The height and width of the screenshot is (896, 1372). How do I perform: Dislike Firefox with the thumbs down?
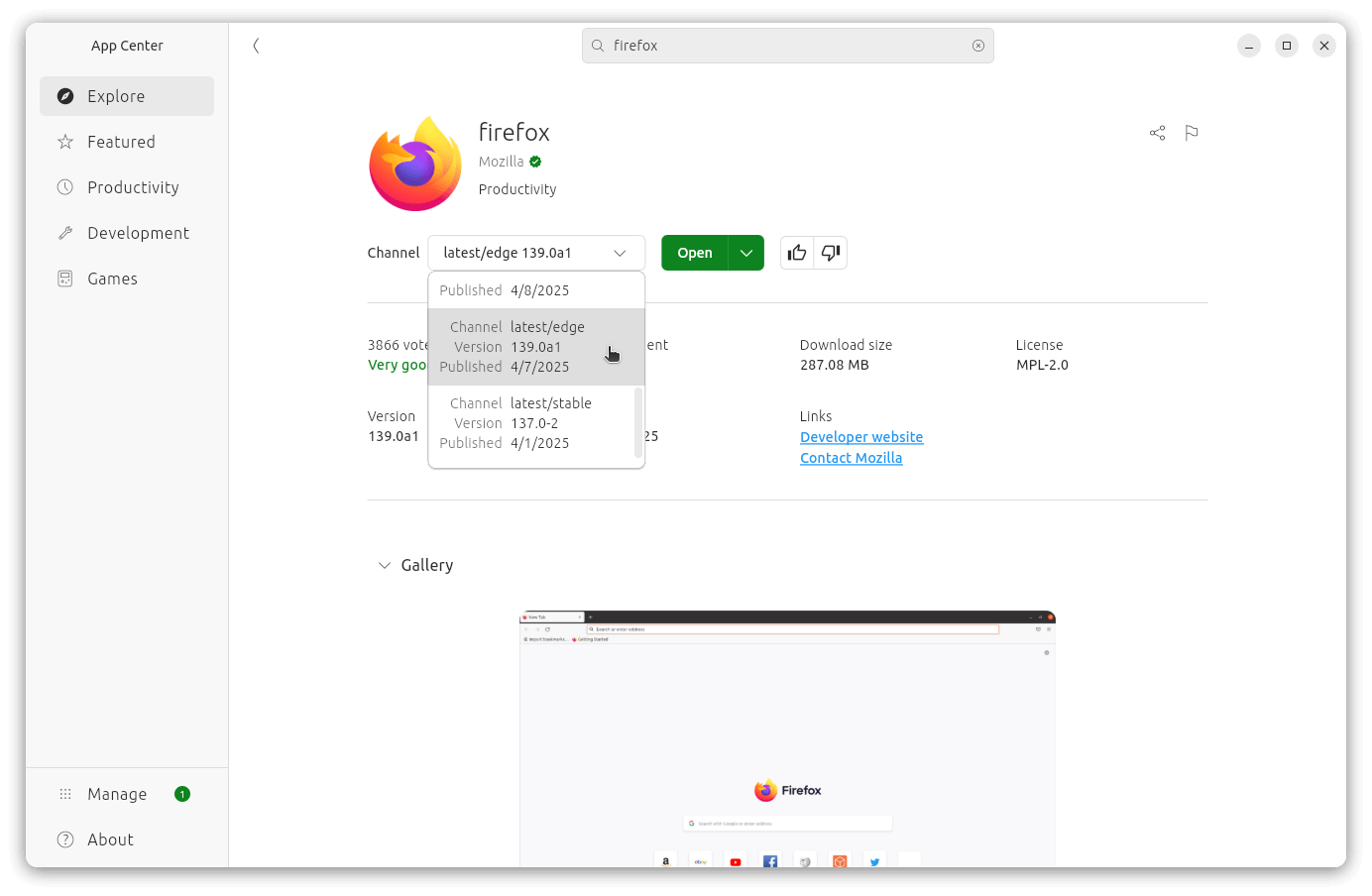pyautogui.click(x=830, y=253)
